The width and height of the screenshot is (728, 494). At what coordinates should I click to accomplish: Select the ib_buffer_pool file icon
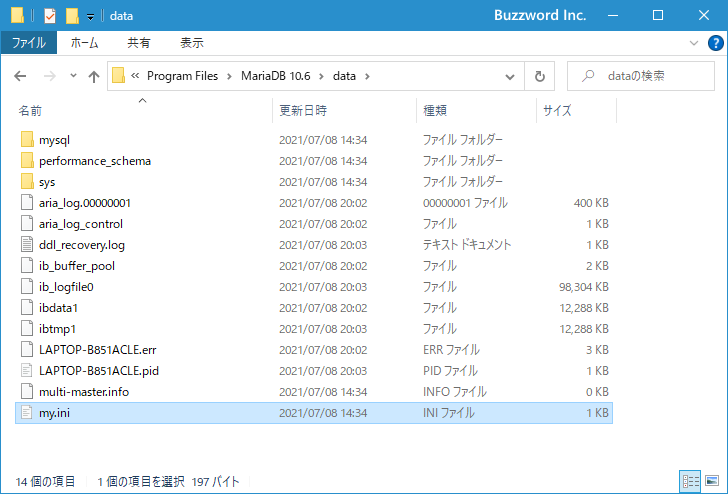click(27, 266)
